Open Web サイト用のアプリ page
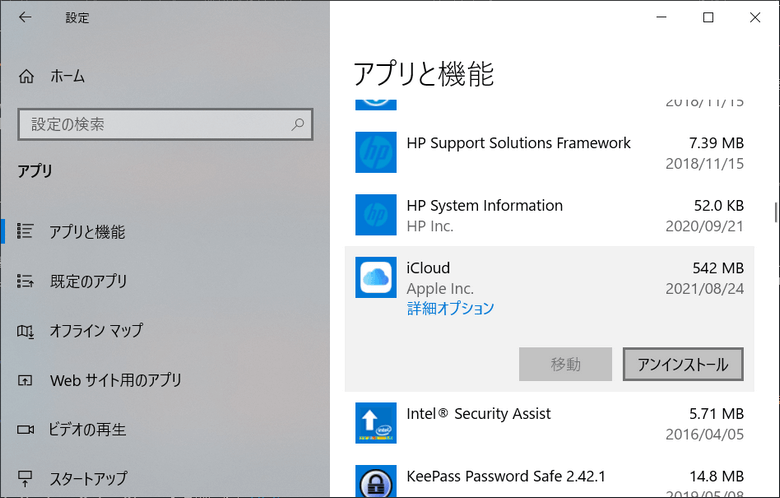 pyautogui.click(x=116, y=381)
